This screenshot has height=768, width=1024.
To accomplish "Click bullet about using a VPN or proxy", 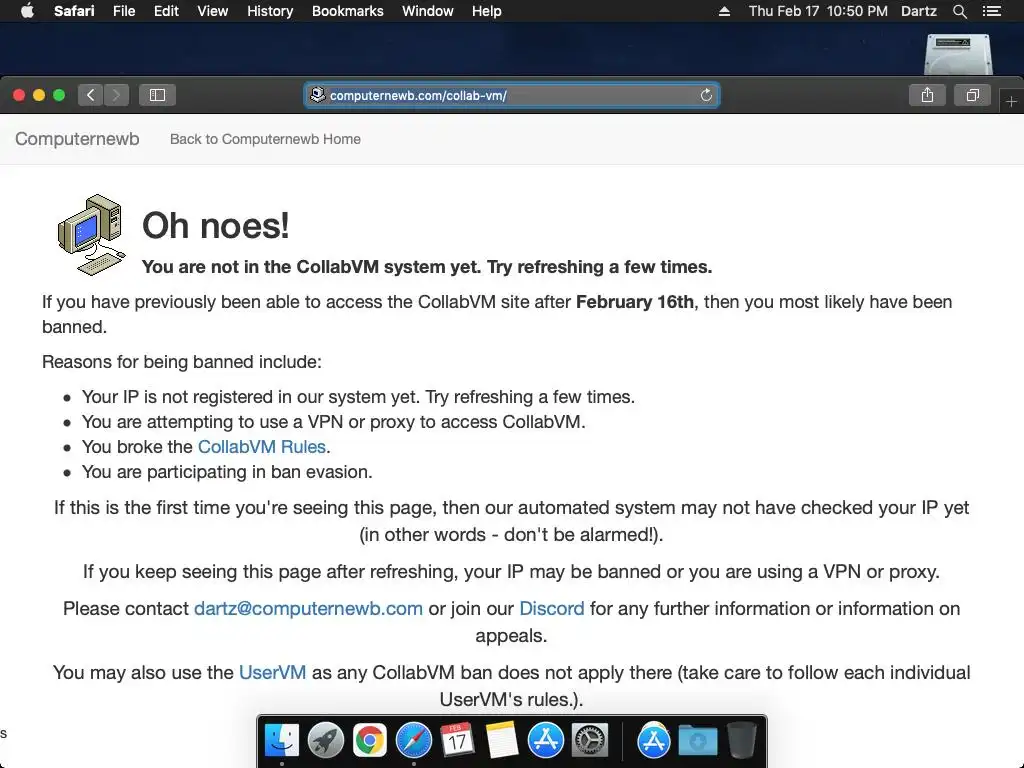I will [333, 422].
